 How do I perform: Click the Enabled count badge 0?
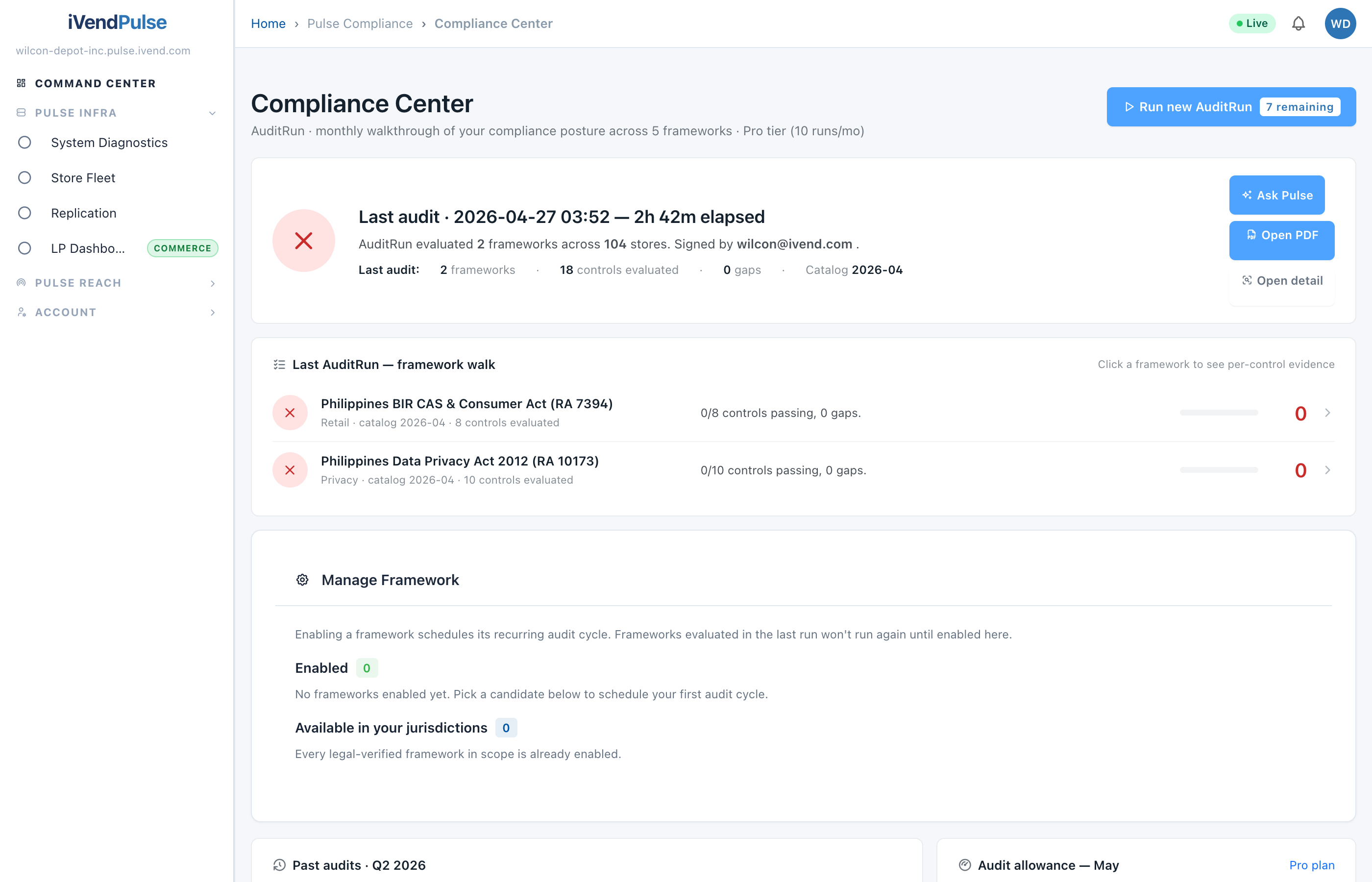tap(367, 668)
